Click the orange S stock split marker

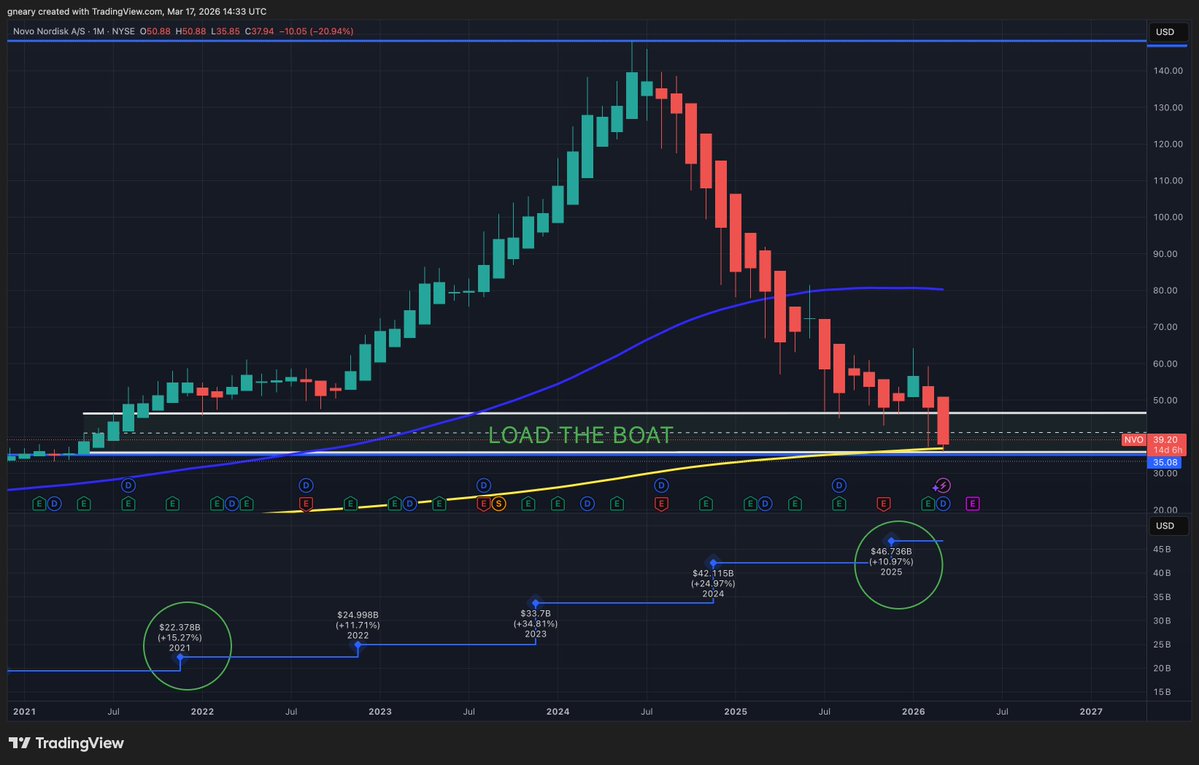[499, 503]
